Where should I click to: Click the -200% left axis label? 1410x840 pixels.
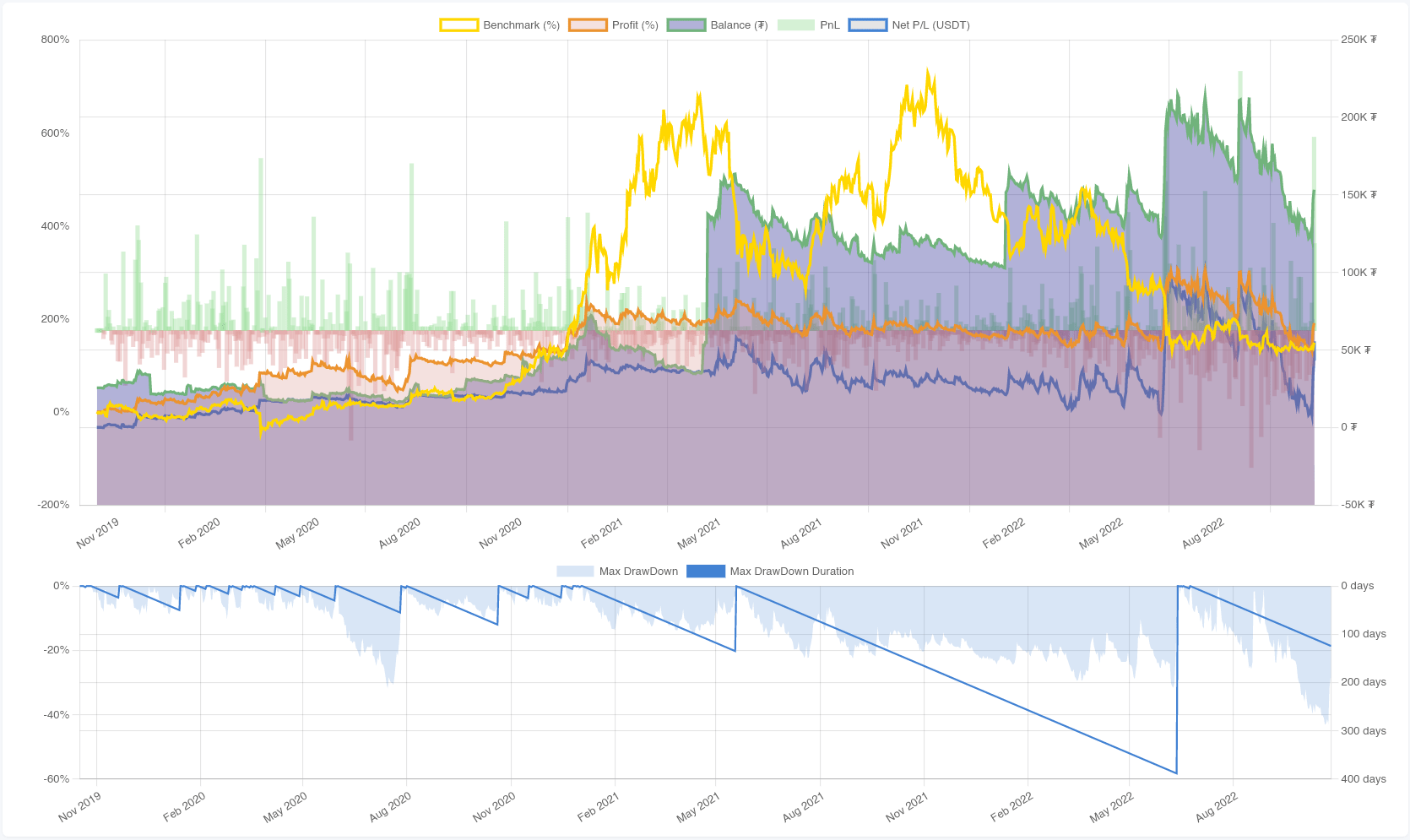(x=53, y=504)
